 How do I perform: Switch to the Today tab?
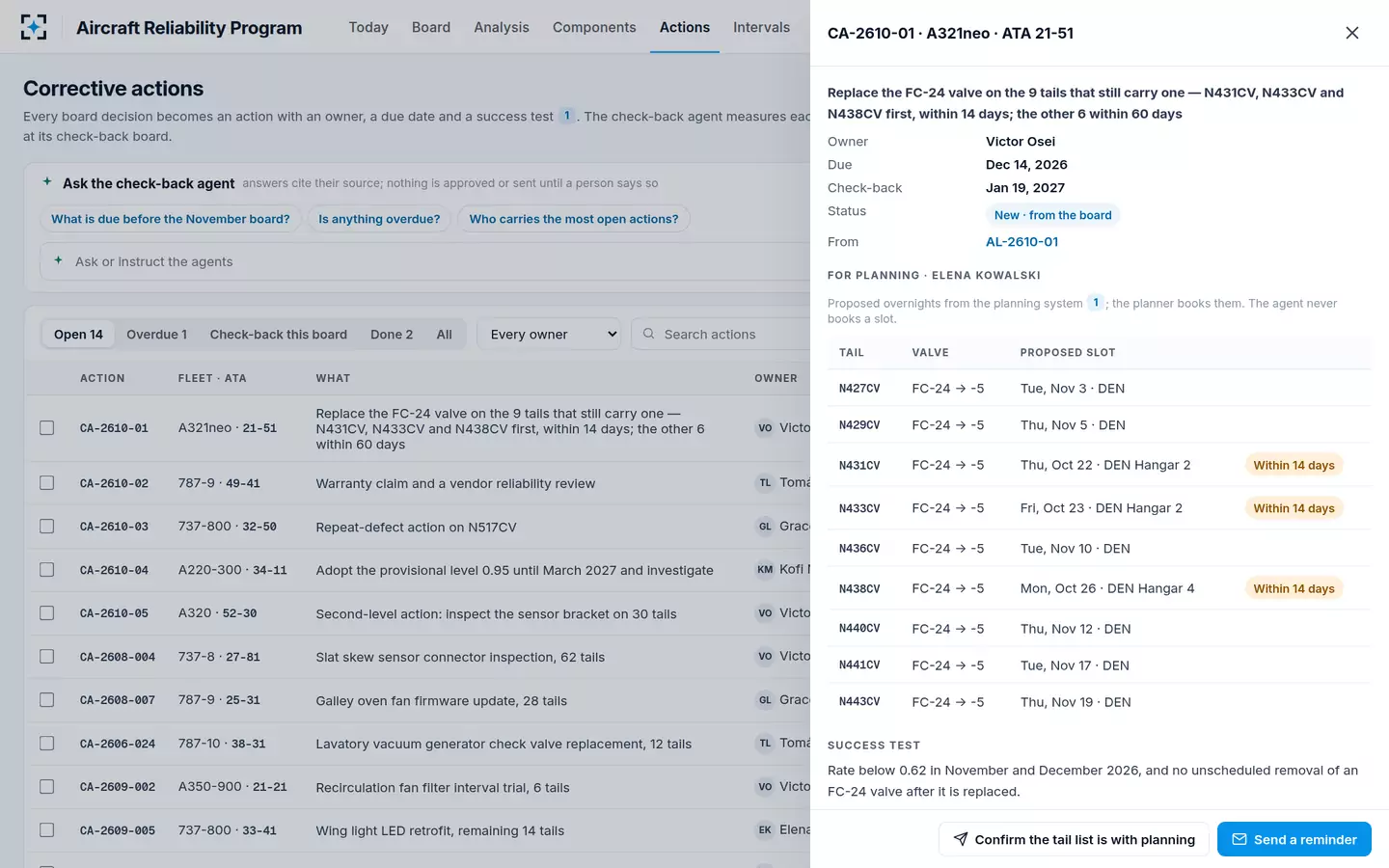click(x=368, y=27)
